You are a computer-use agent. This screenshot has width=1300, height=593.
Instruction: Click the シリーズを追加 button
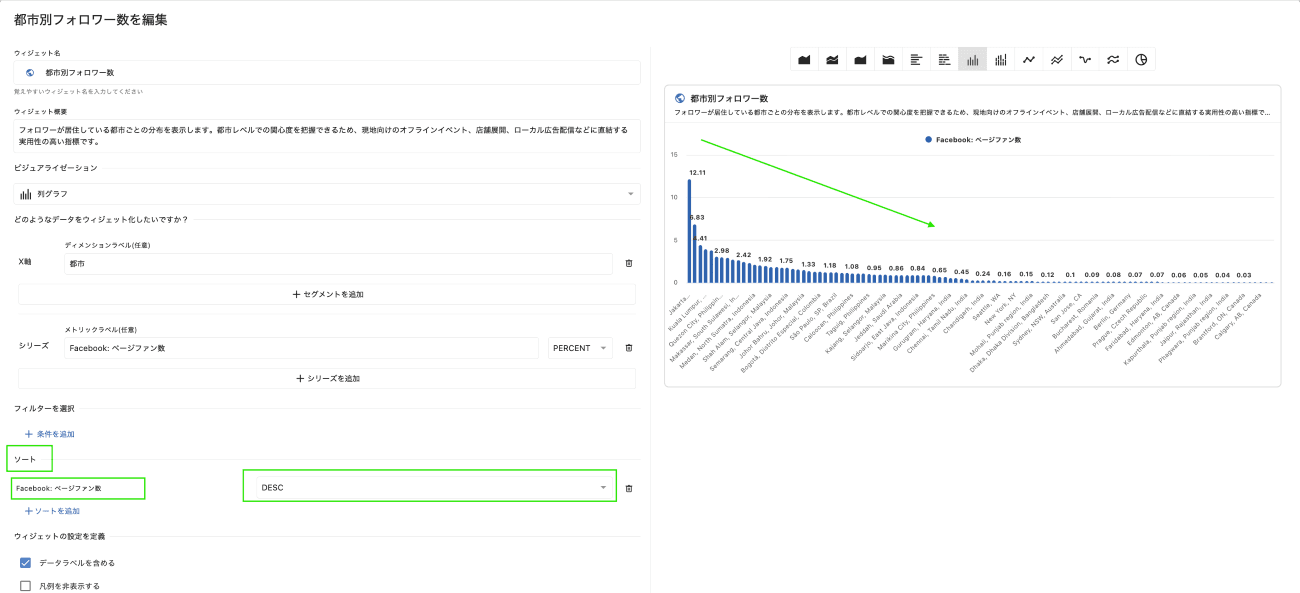pyautogui.click(x=327, y=379)
